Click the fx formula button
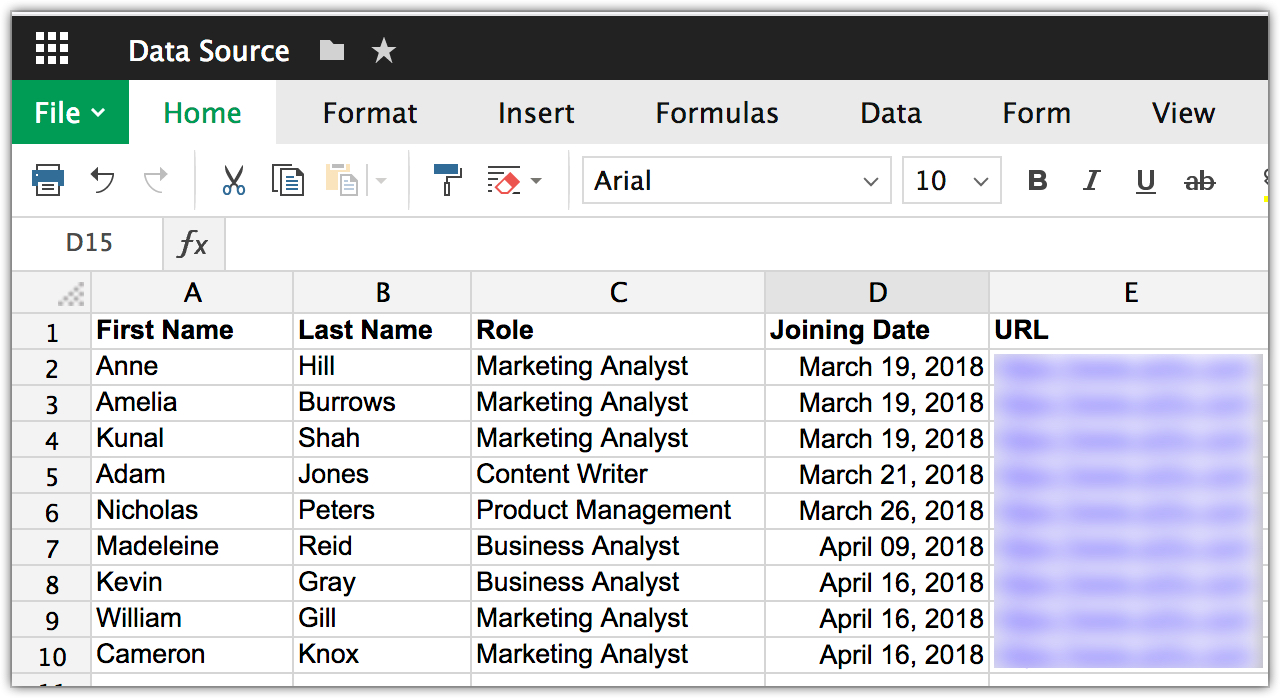The height and width of the screenshot is (698, 1280). (193, 243)
